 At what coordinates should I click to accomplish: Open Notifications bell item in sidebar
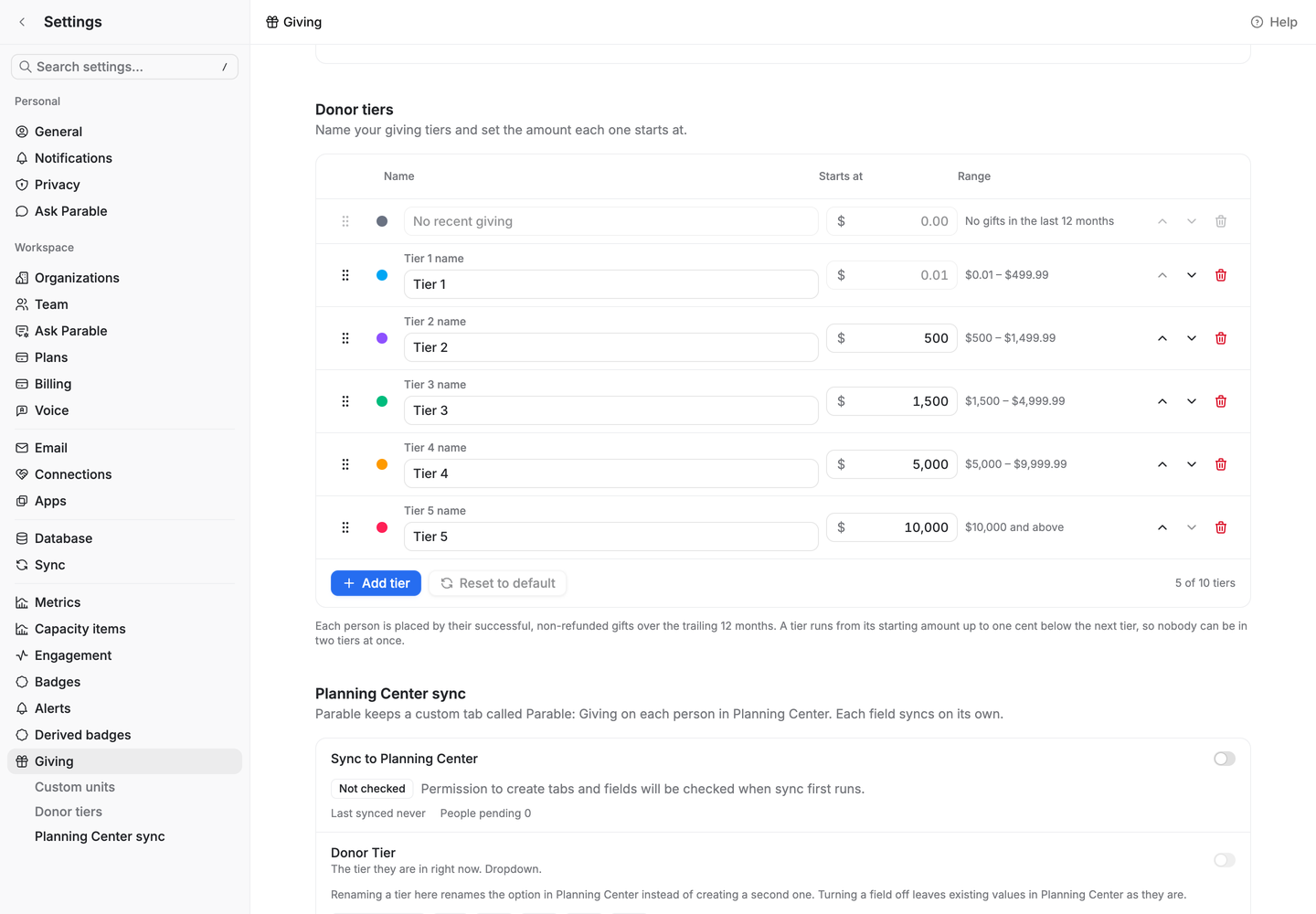(124, 158)
